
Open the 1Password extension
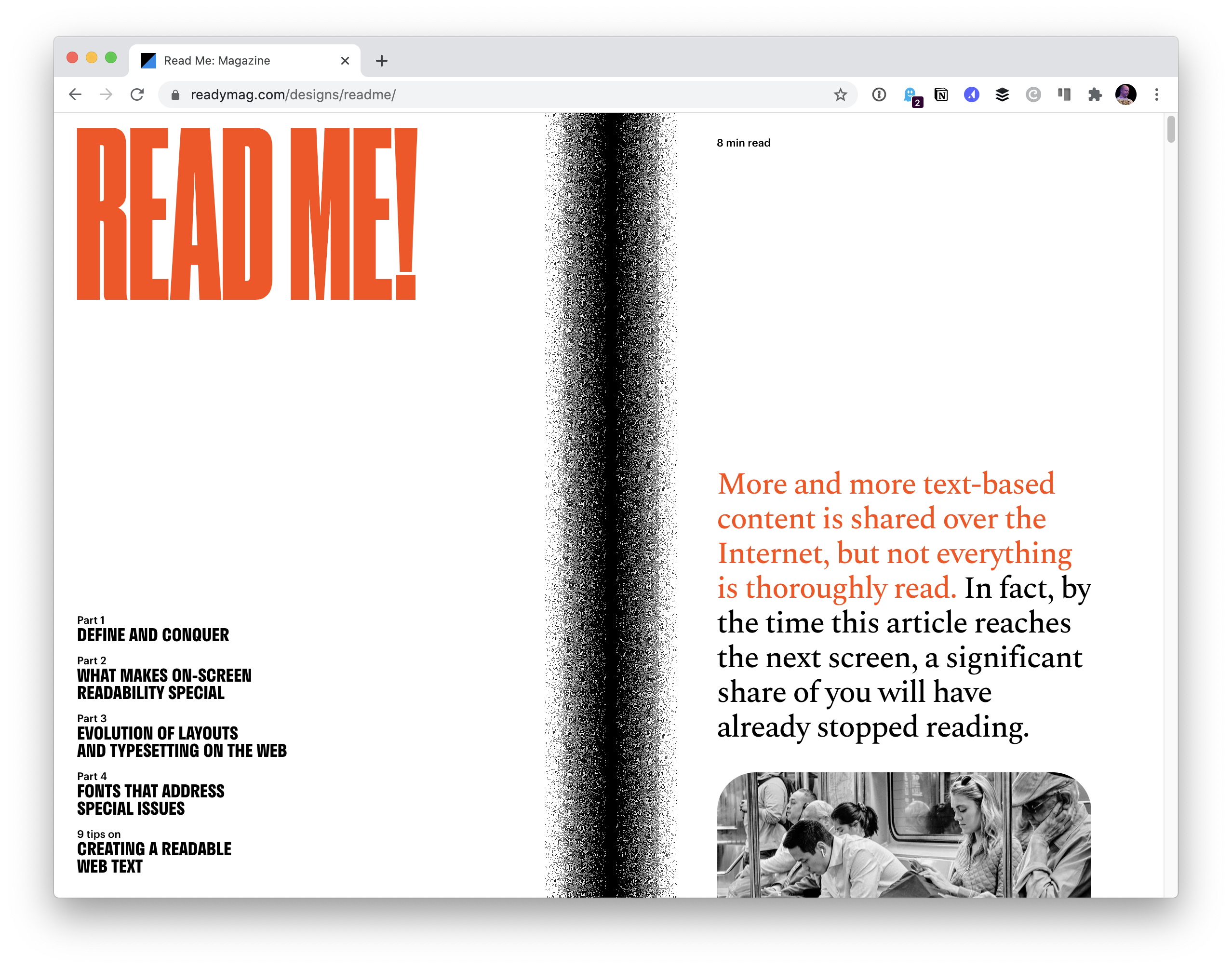pos(879,95)
